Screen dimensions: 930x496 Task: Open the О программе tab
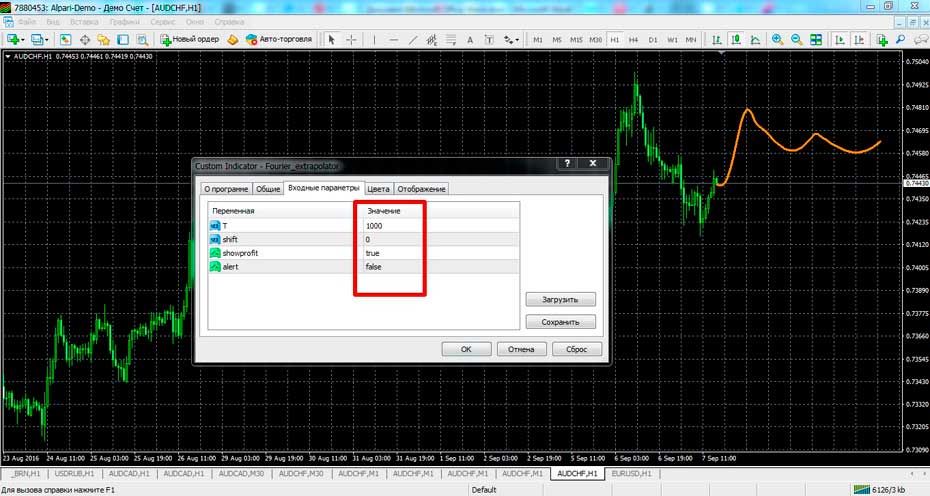coord(225,188)
